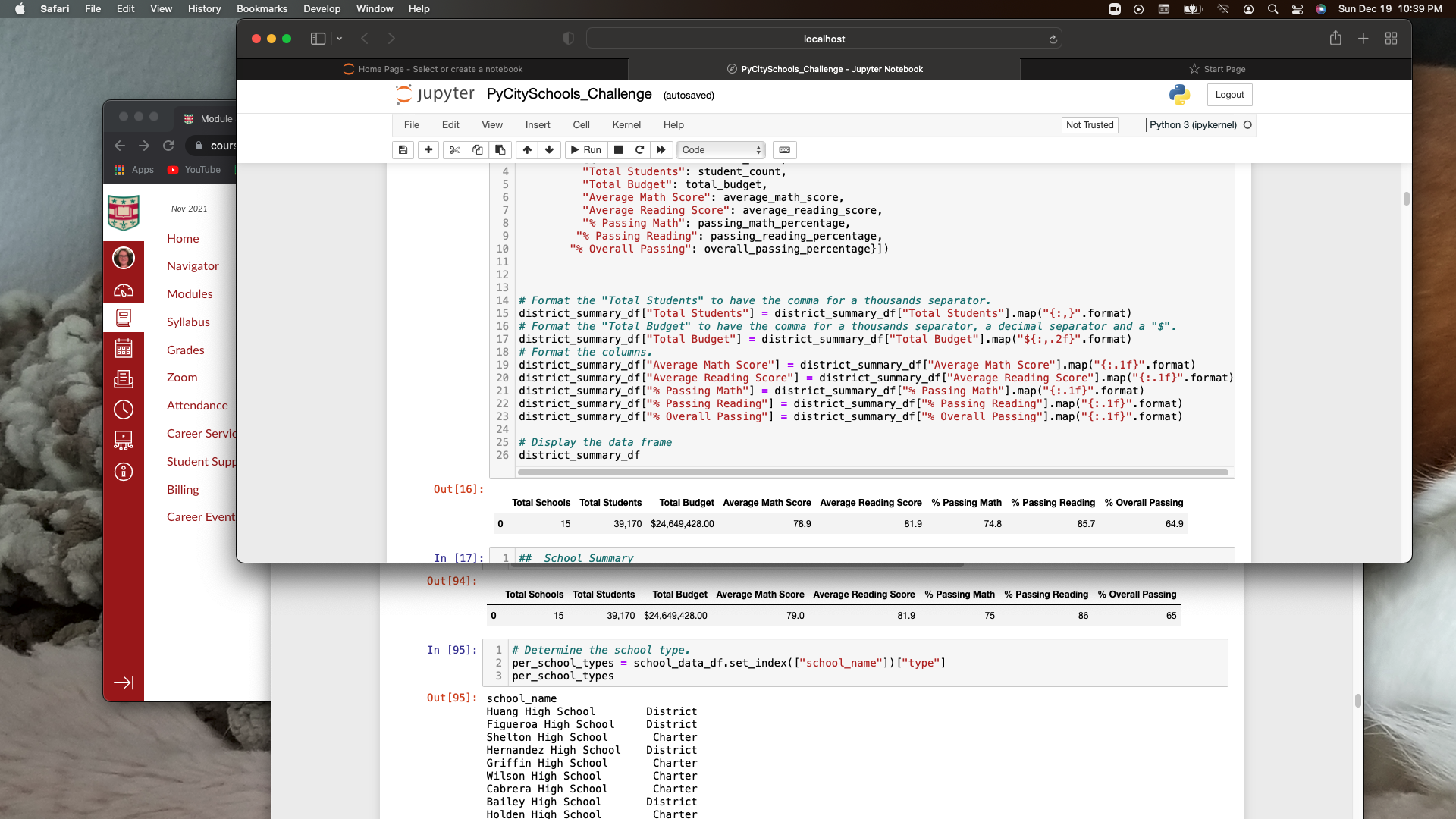Image resolution: width=1456 pixels, height=819 pixels.
Task: Share page icon in Safari toolbar
Action: (1335, 39)
